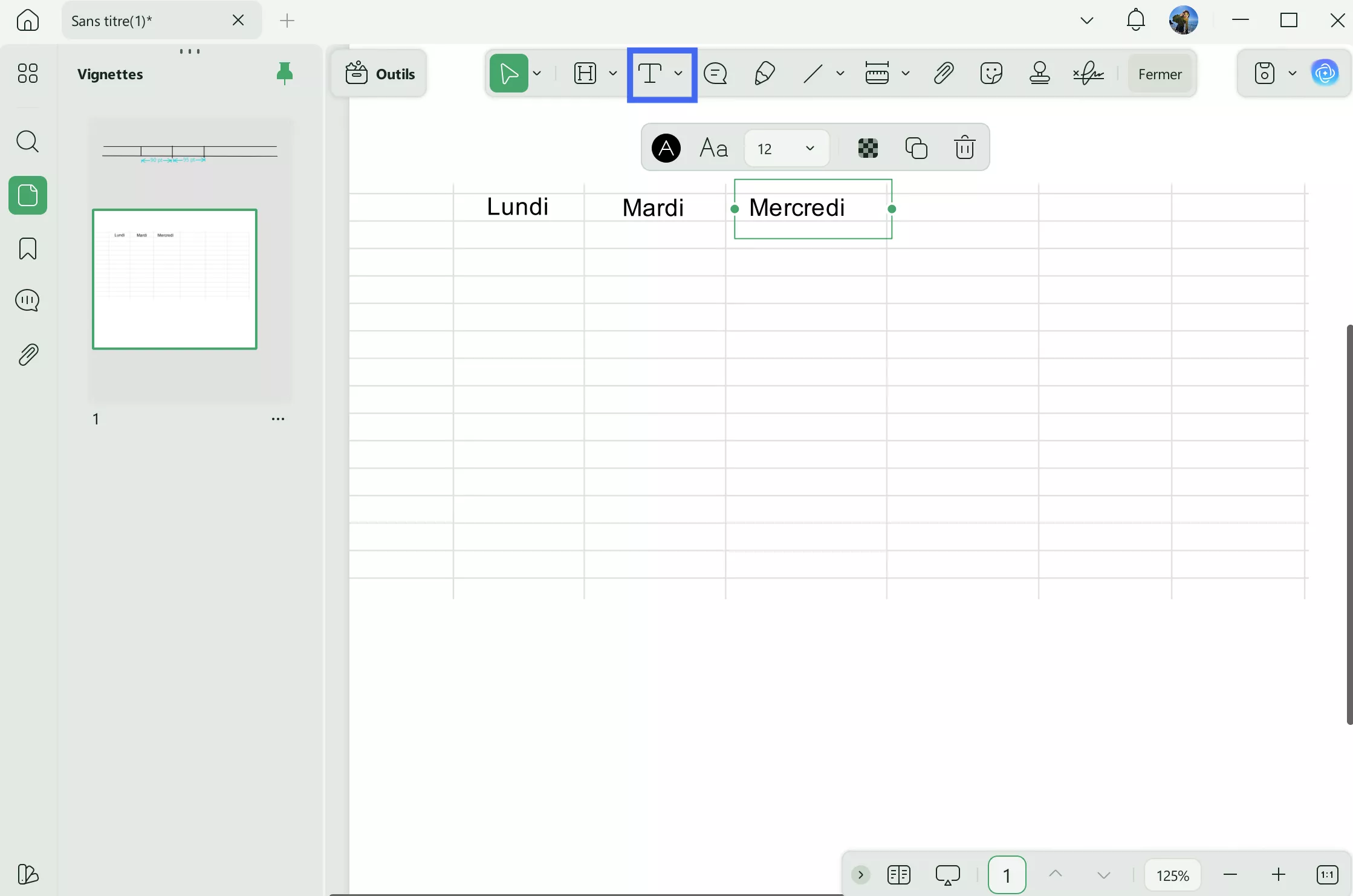Open the Attachment tool in the toolbar
The width and height of the screenshot is (1353, 896).
(944, 73)
